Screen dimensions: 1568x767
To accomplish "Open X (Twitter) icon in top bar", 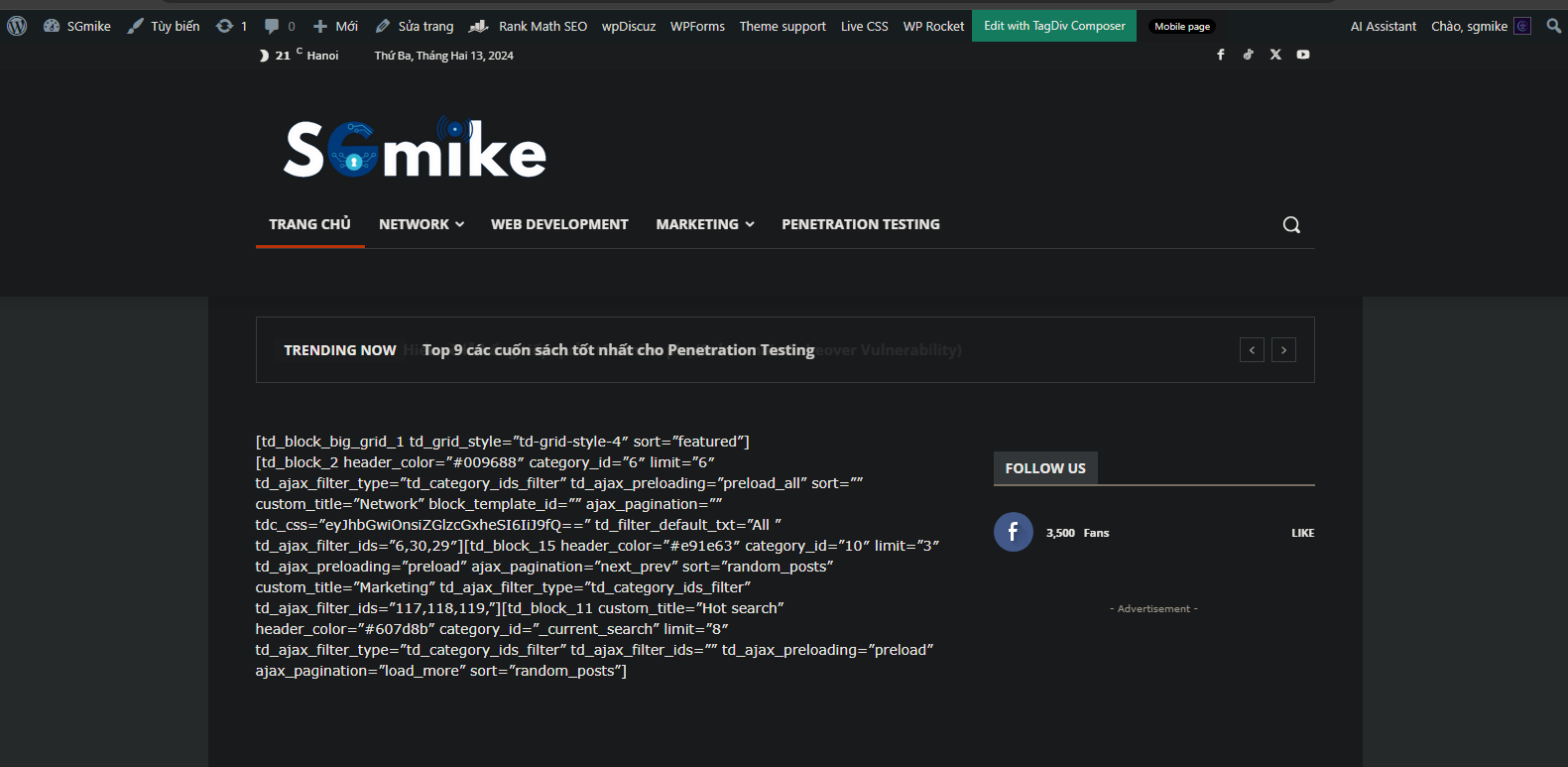I will coord(1275,55).
